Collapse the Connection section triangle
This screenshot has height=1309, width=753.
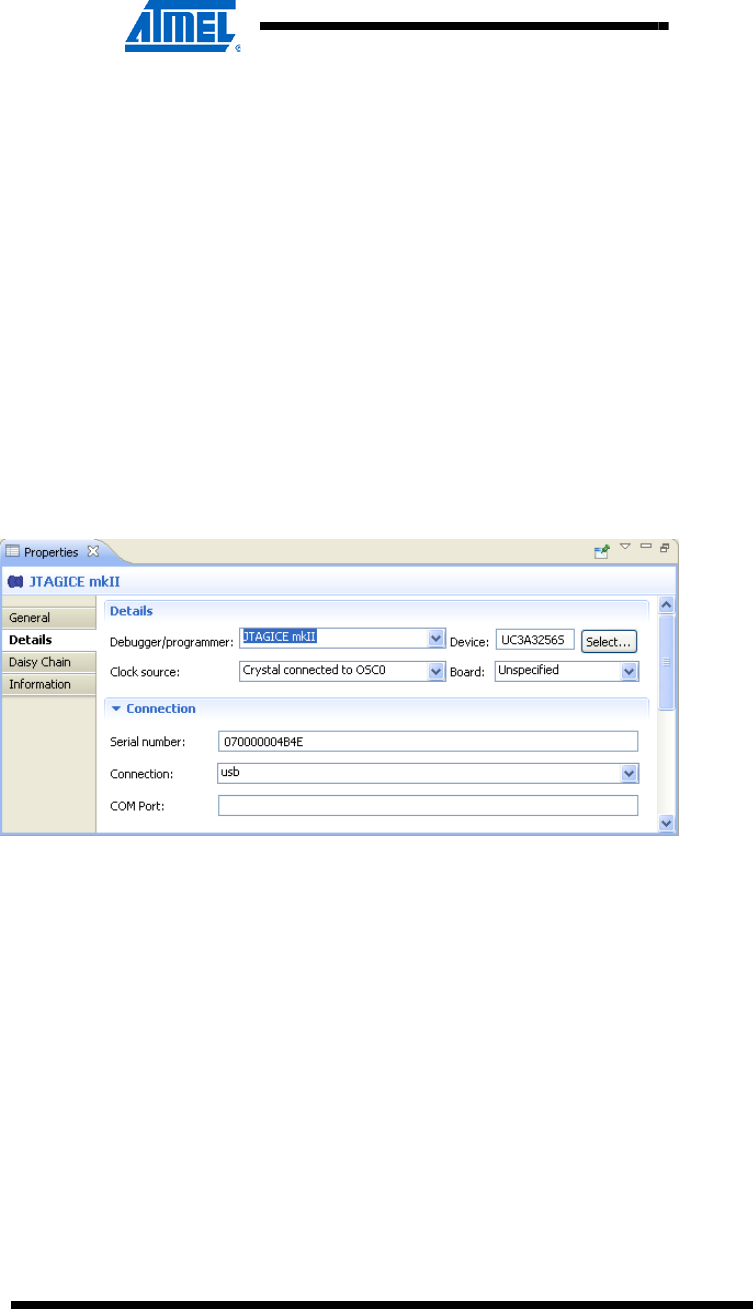coord(116,709)
